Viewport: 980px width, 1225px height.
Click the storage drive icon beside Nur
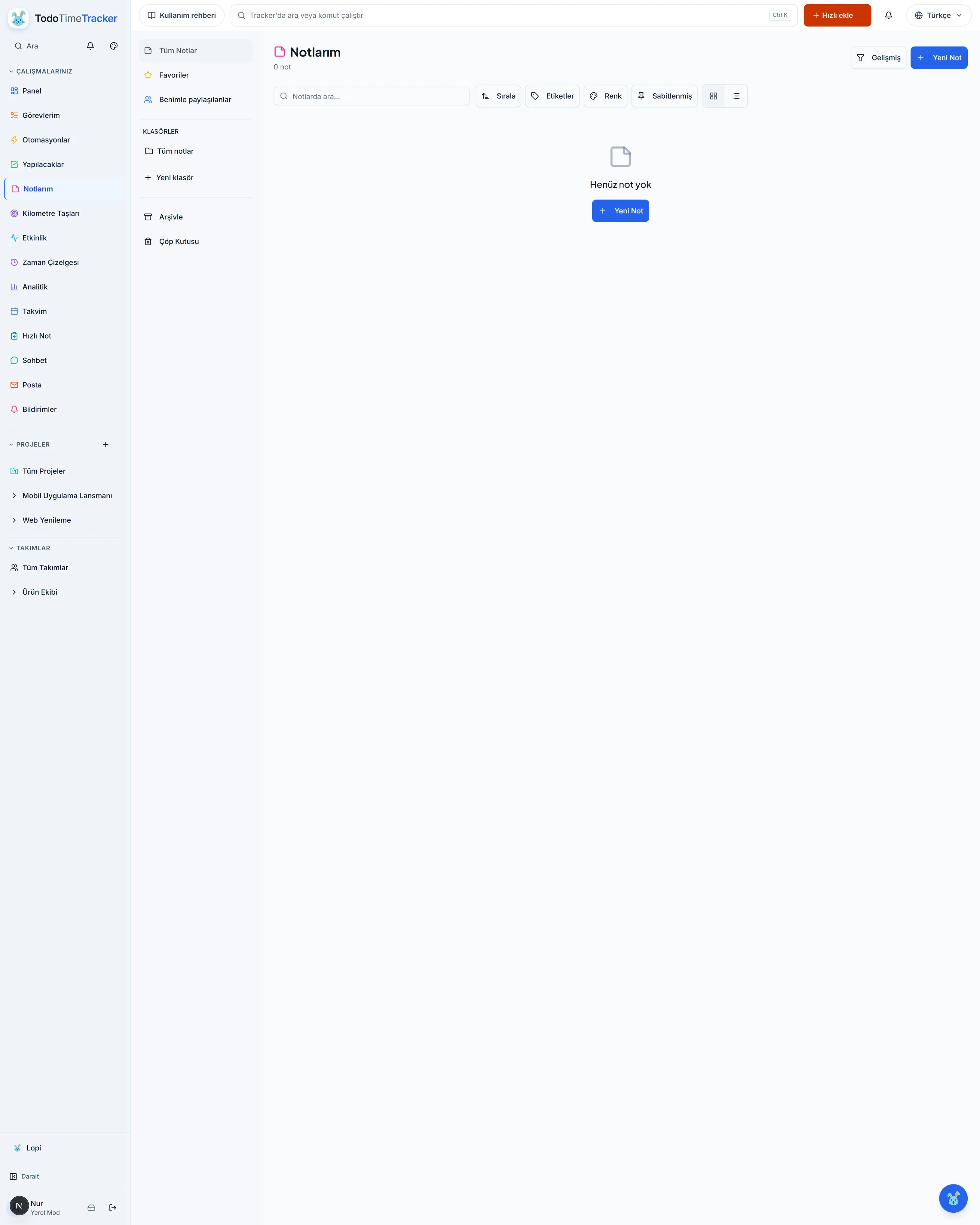pyautogui.click(x=91, y=1207)
